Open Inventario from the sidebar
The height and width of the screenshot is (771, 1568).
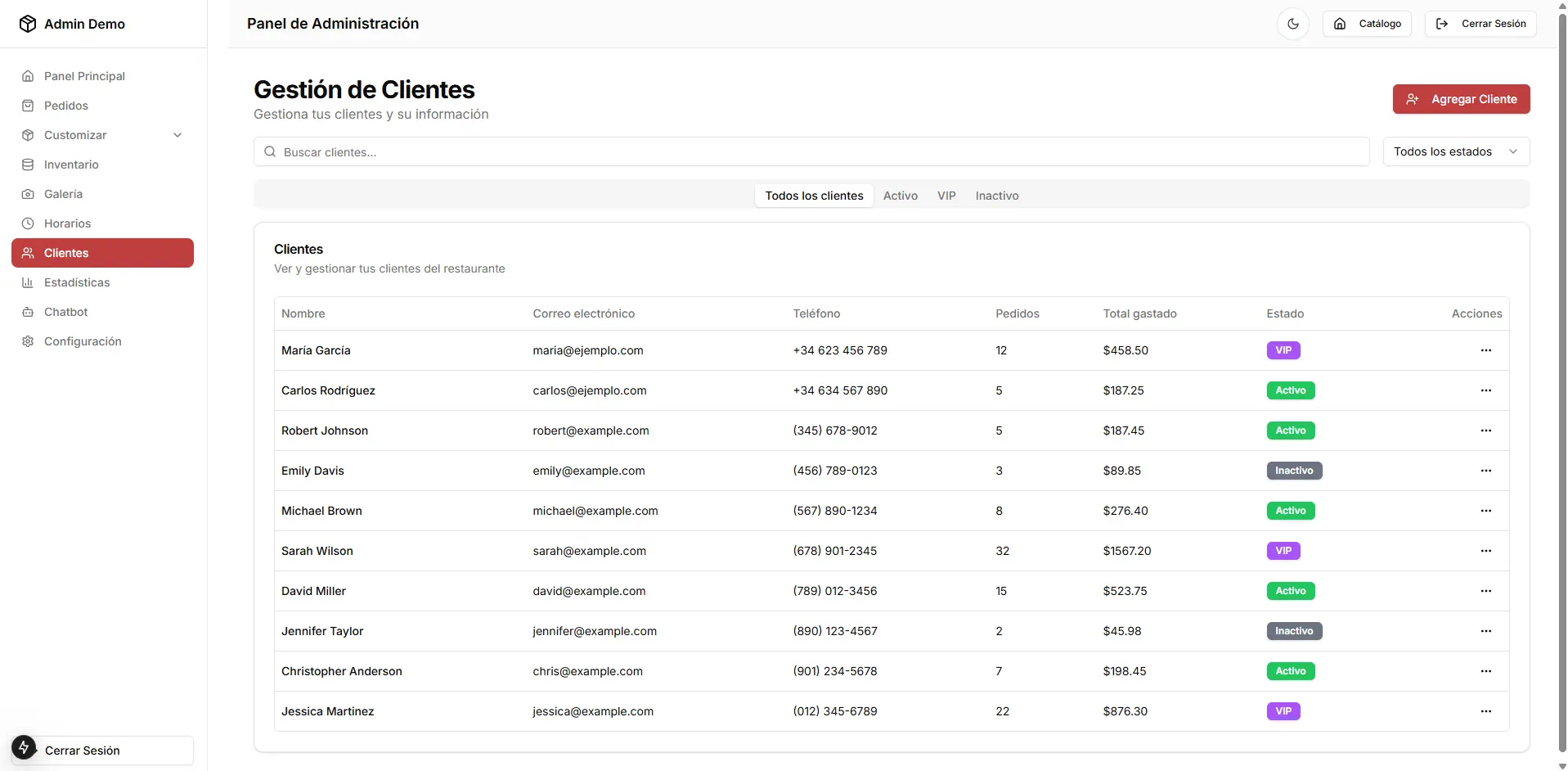(x=70, y=165)
